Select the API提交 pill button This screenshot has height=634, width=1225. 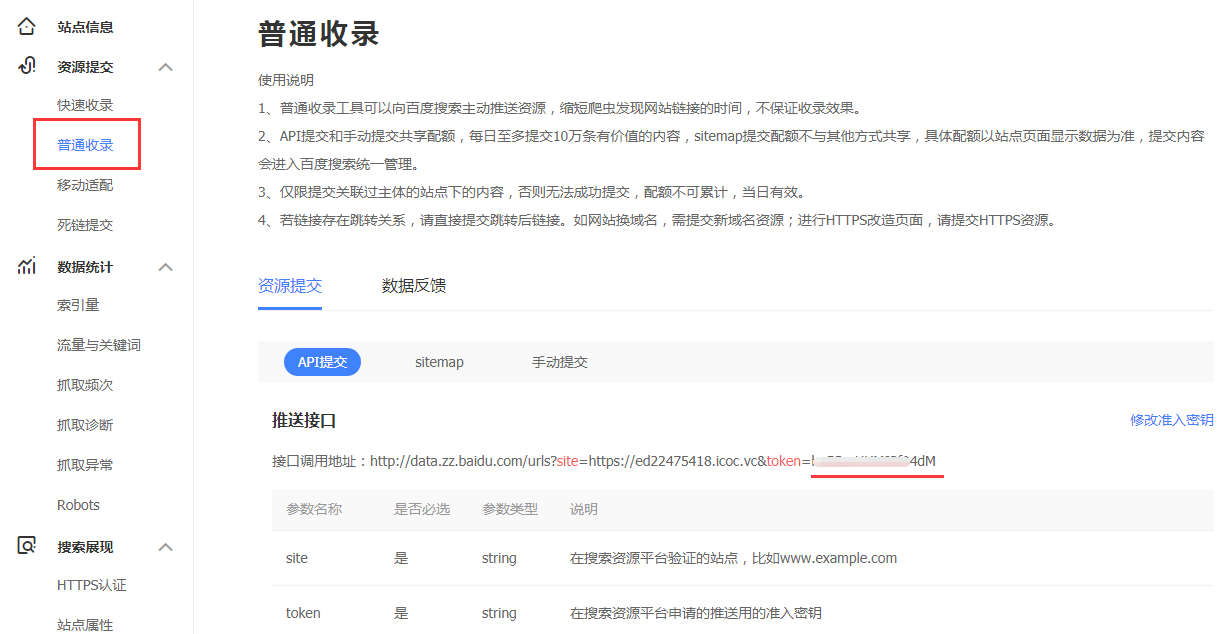point(322,362)
